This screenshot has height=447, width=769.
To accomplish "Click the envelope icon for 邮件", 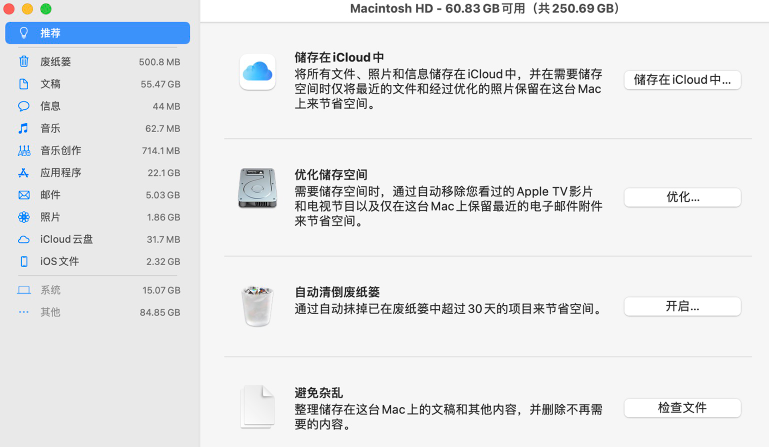I will tap(24, 195).
